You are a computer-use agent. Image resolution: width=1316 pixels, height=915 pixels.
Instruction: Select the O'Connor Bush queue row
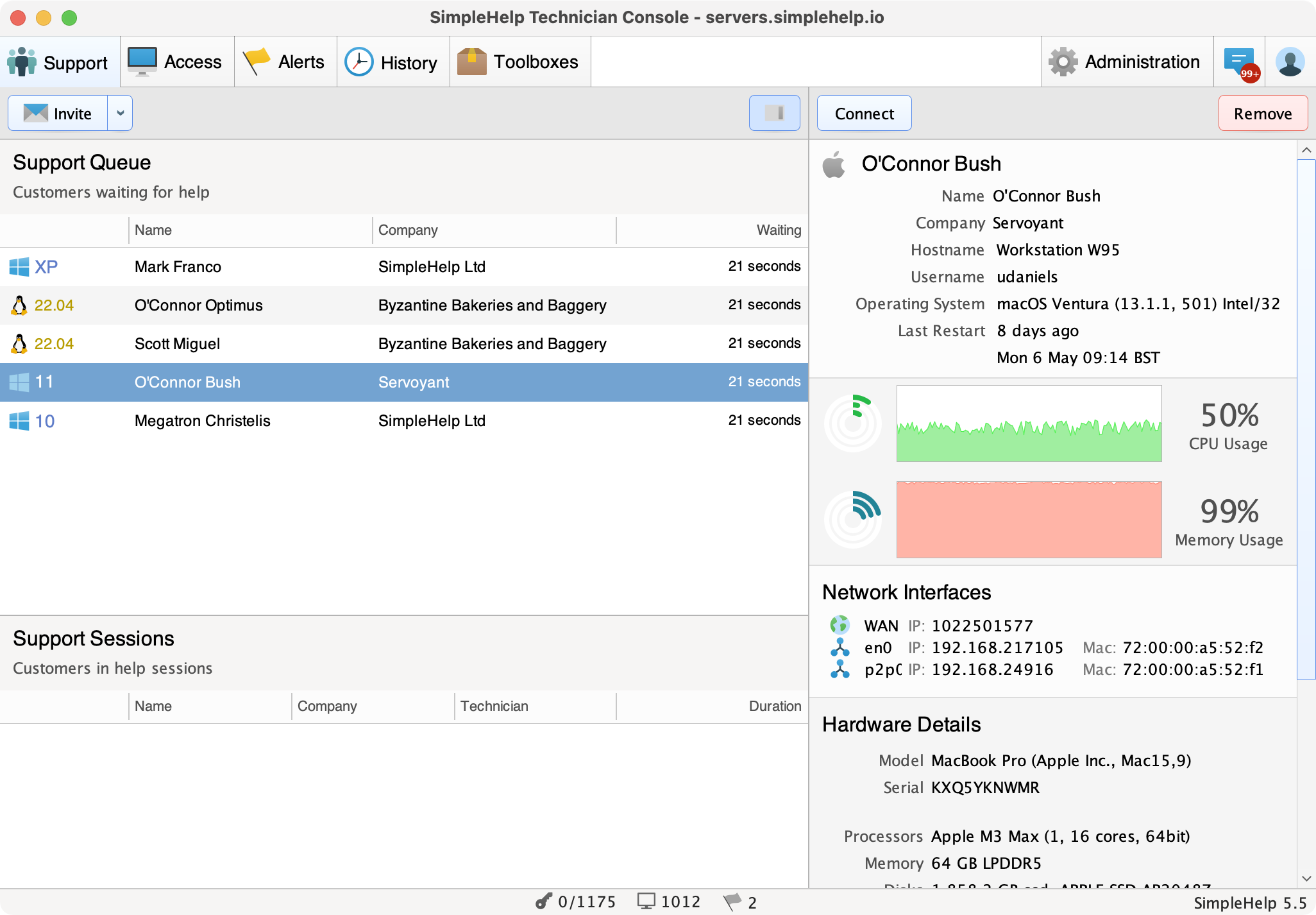(x=404, y=382)
